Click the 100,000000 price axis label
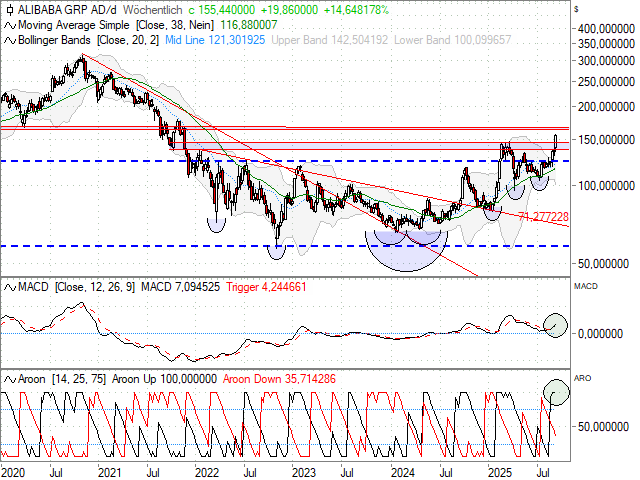 pos(607,186)
